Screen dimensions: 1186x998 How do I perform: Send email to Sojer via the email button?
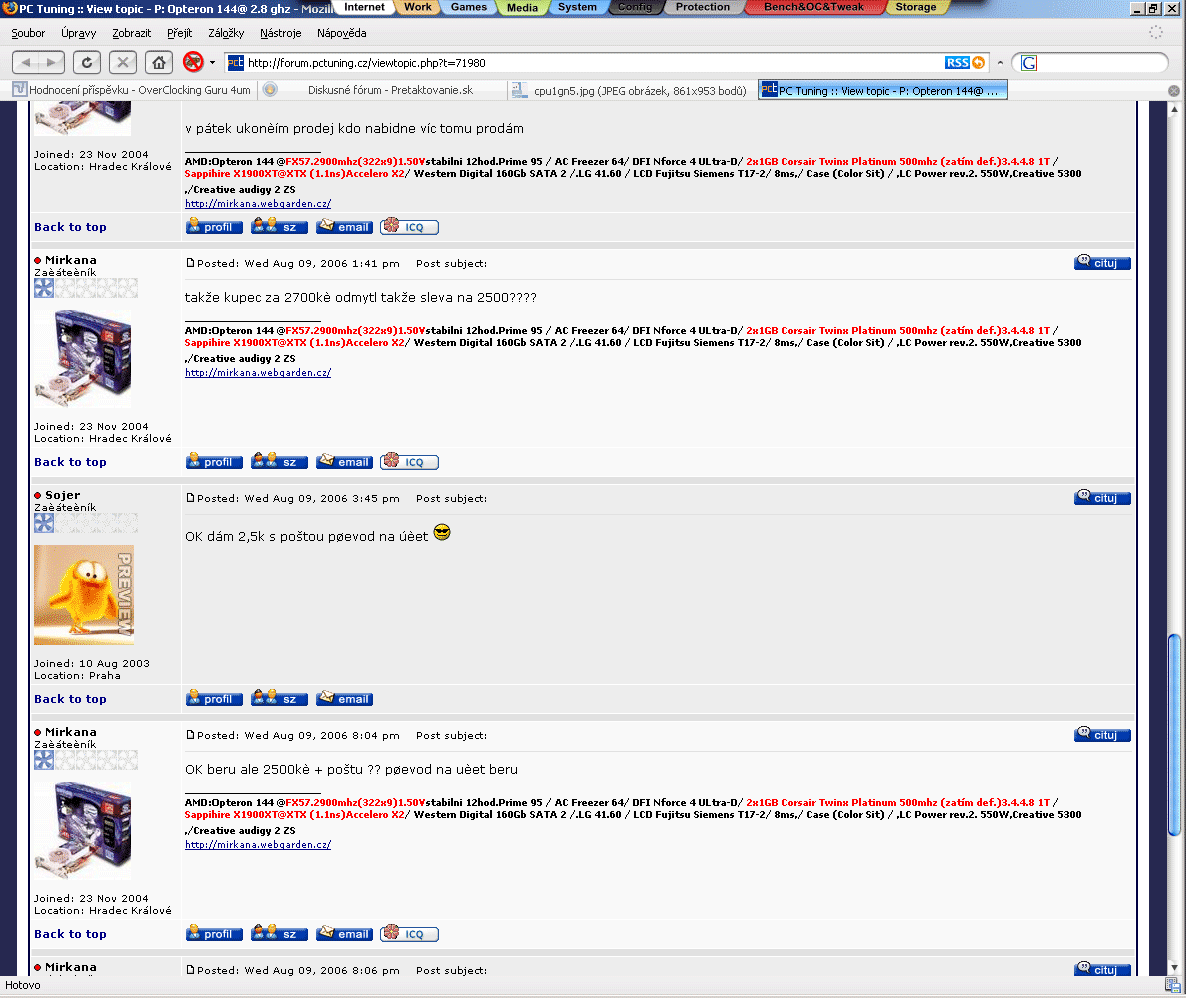(x=344, y=699)
